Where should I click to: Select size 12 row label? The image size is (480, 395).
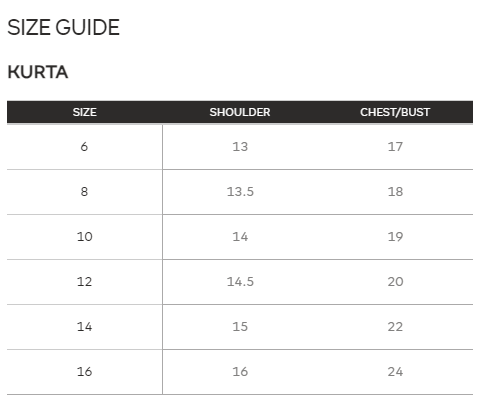click(x=85, y=282)
